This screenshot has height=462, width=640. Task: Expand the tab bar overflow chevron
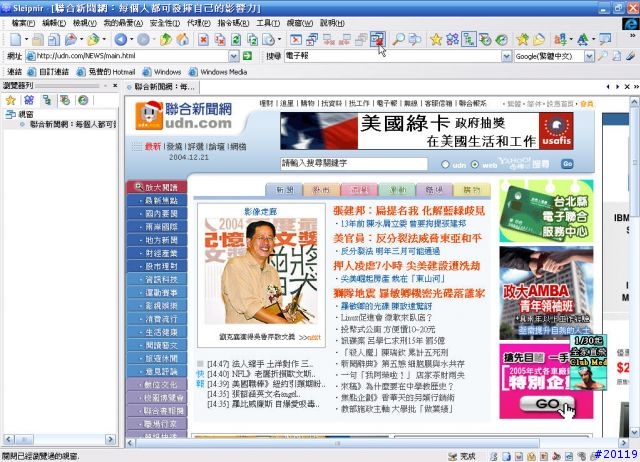[x=636, y=87]
